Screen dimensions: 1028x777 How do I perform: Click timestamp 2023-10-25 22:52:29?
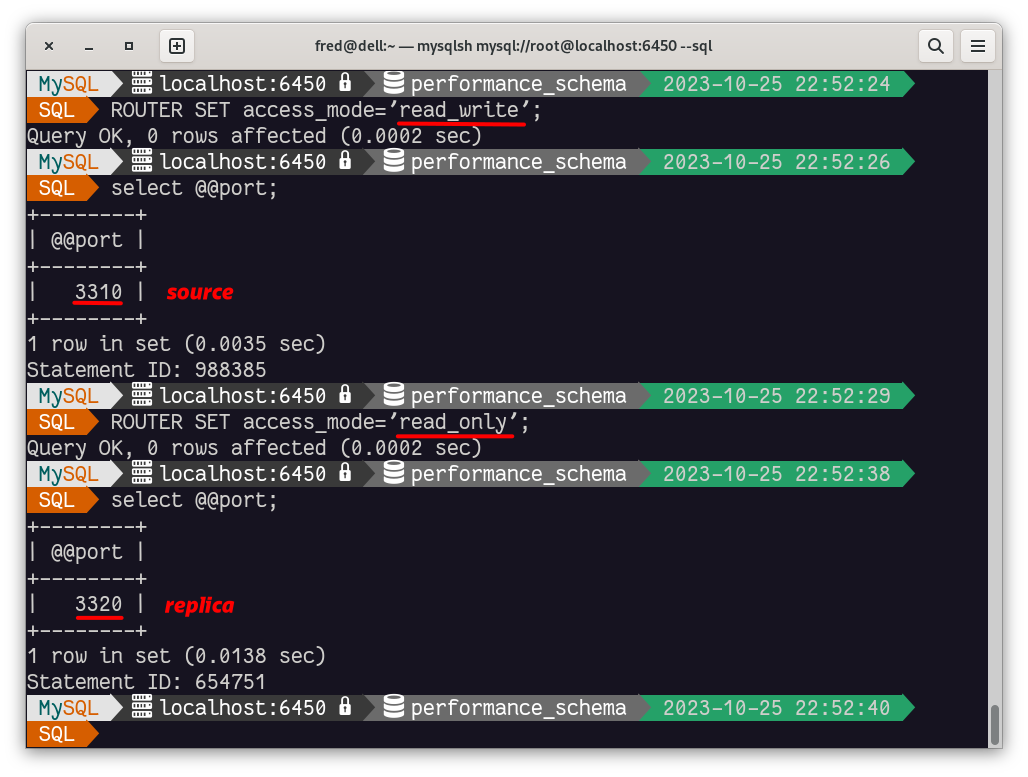776,396
